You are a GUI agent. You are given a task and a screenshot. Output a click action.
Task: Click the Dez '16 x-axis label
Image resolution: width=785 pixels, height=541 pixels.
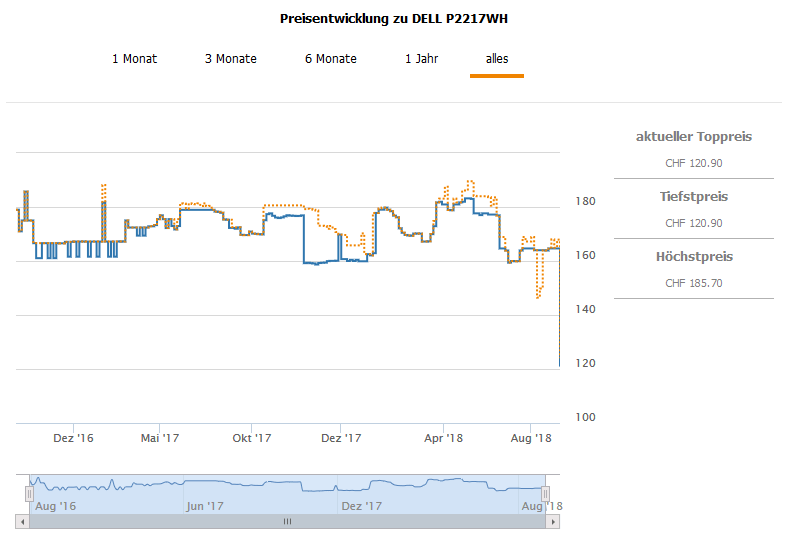coord(73,438)
